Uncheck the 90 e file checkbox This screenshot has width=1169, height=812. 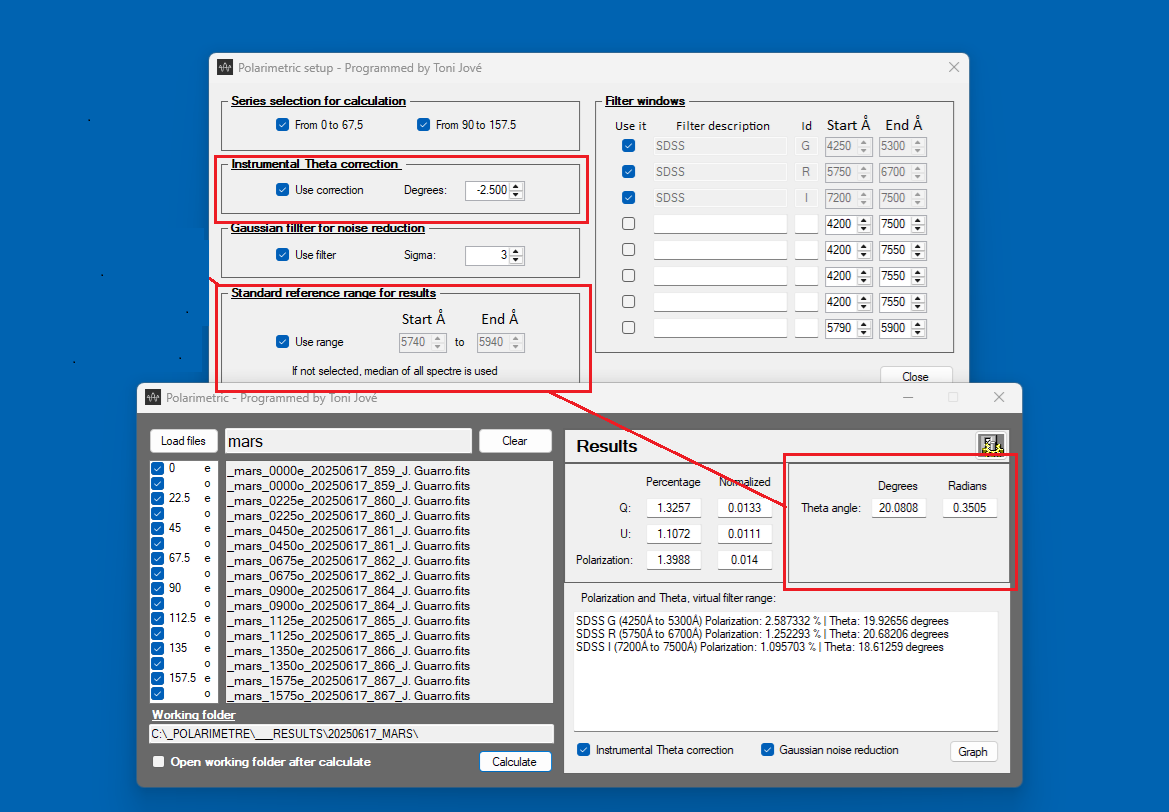pyautogui.click(x=157, y=588)
